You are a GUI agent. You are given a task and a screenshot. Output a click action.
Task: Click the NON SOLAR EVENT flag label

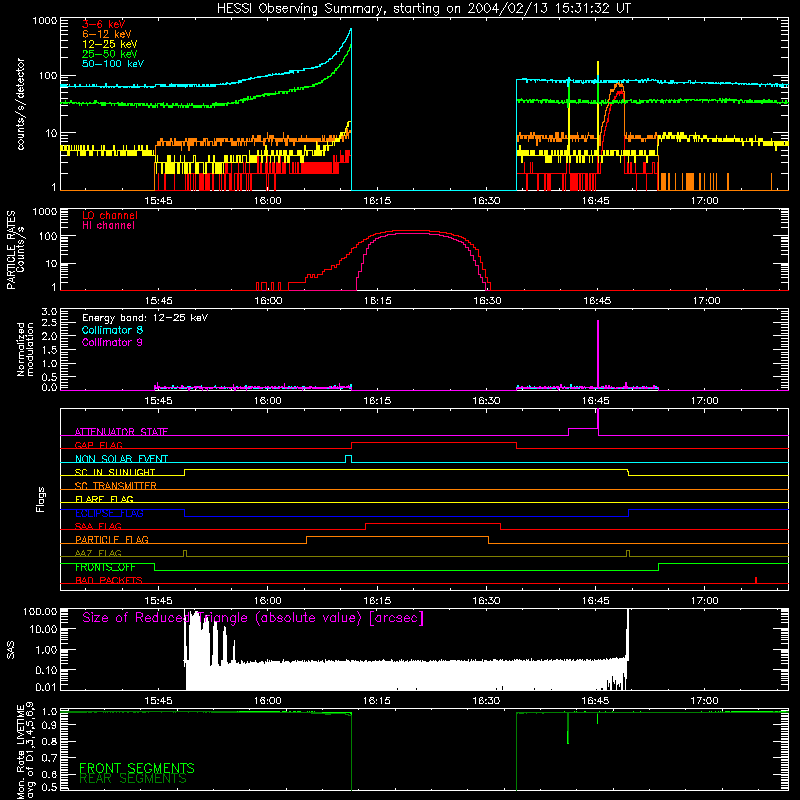121,459
